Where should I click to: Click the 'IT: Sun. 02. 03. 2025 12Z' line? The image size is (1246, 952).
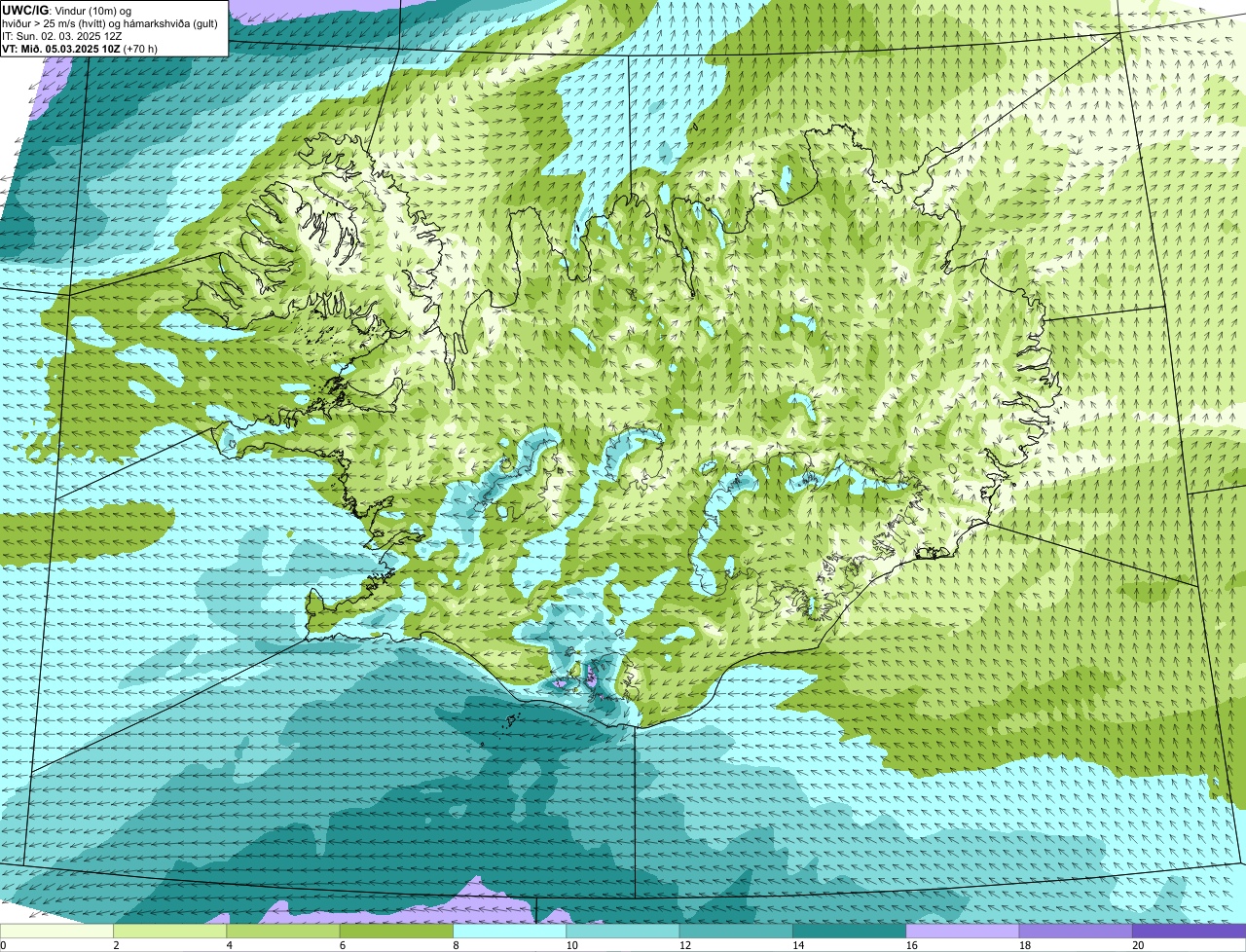(x=62, y=36)
